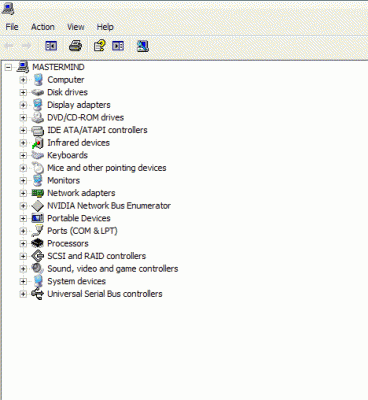Click the DVD/CD-ROM drives icon
Screen dimensions: 368x400
[38, 117]
